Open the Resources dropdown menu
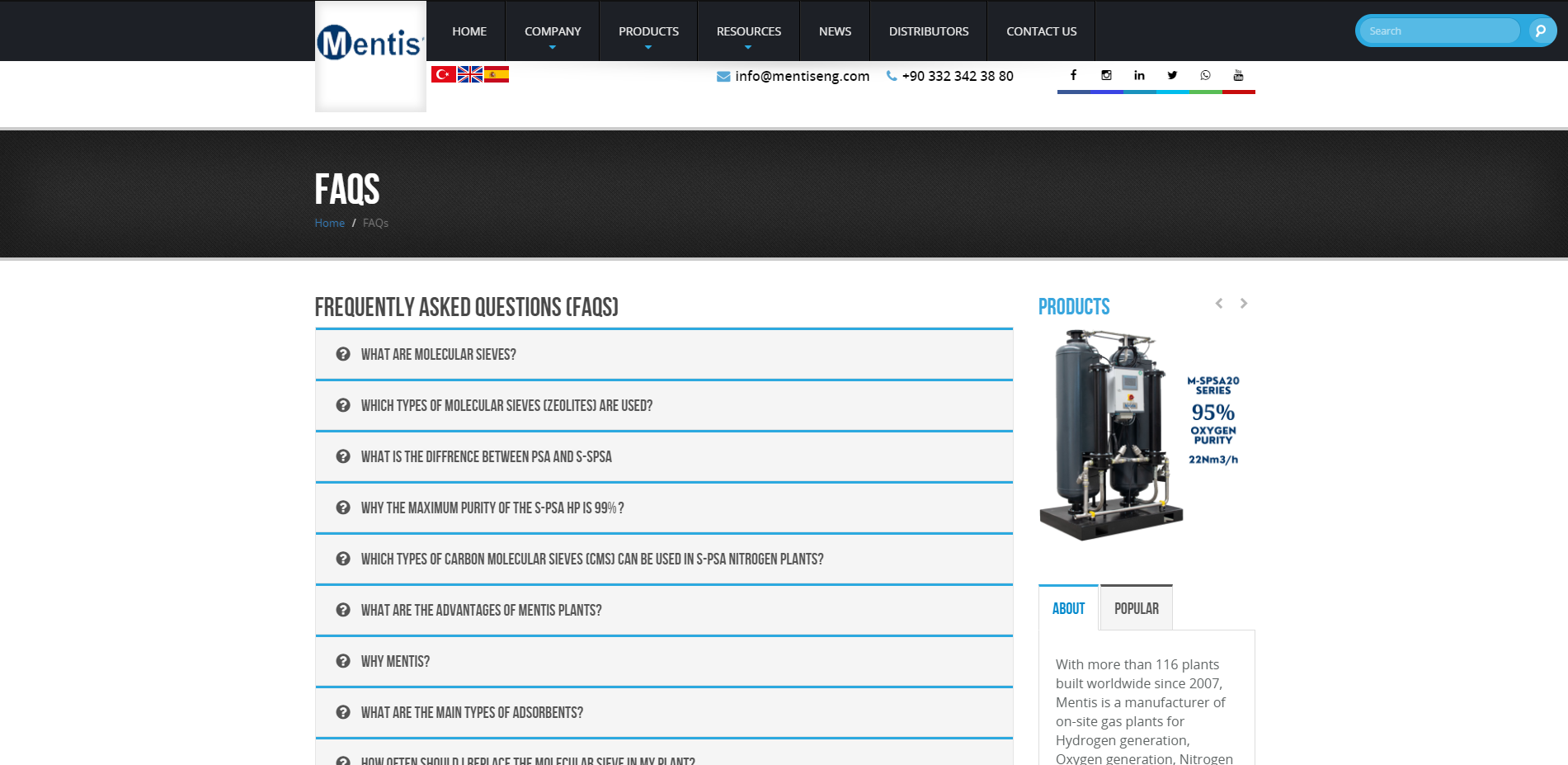The height and width of the screenshot is (765, 1568). pos(749,31)
